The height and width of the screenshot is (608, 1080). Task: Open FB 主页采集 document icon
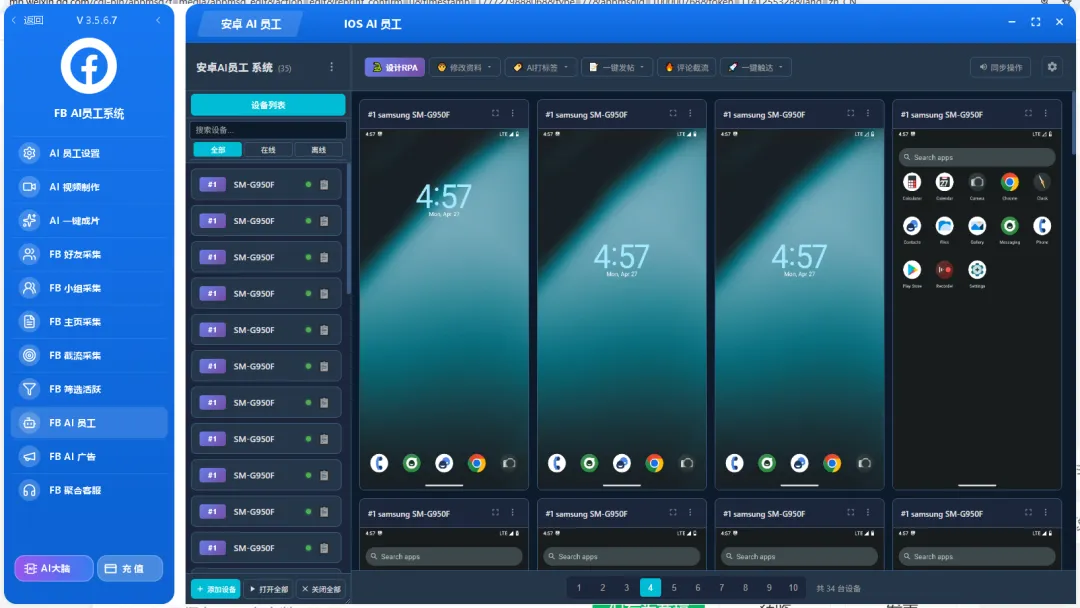29,322
